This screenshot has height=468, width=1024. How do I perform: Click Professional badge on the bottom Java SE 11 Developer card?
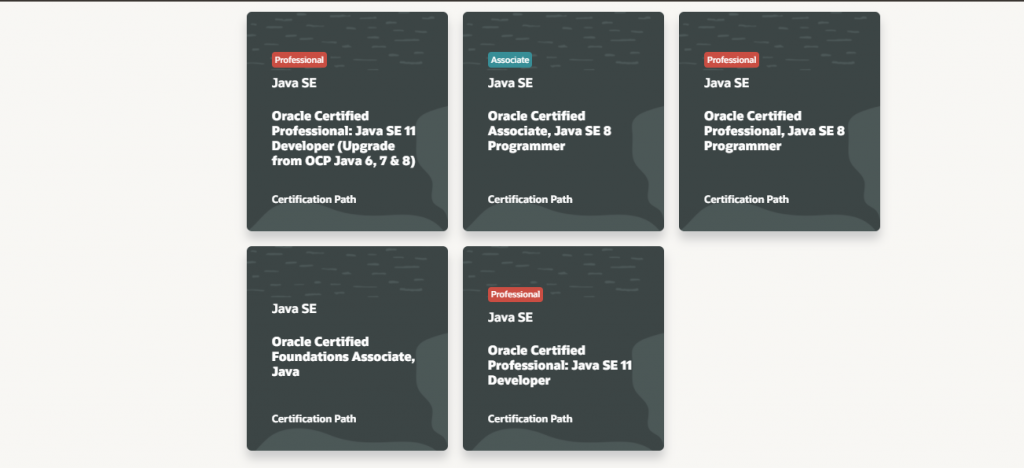coord(515,294)
